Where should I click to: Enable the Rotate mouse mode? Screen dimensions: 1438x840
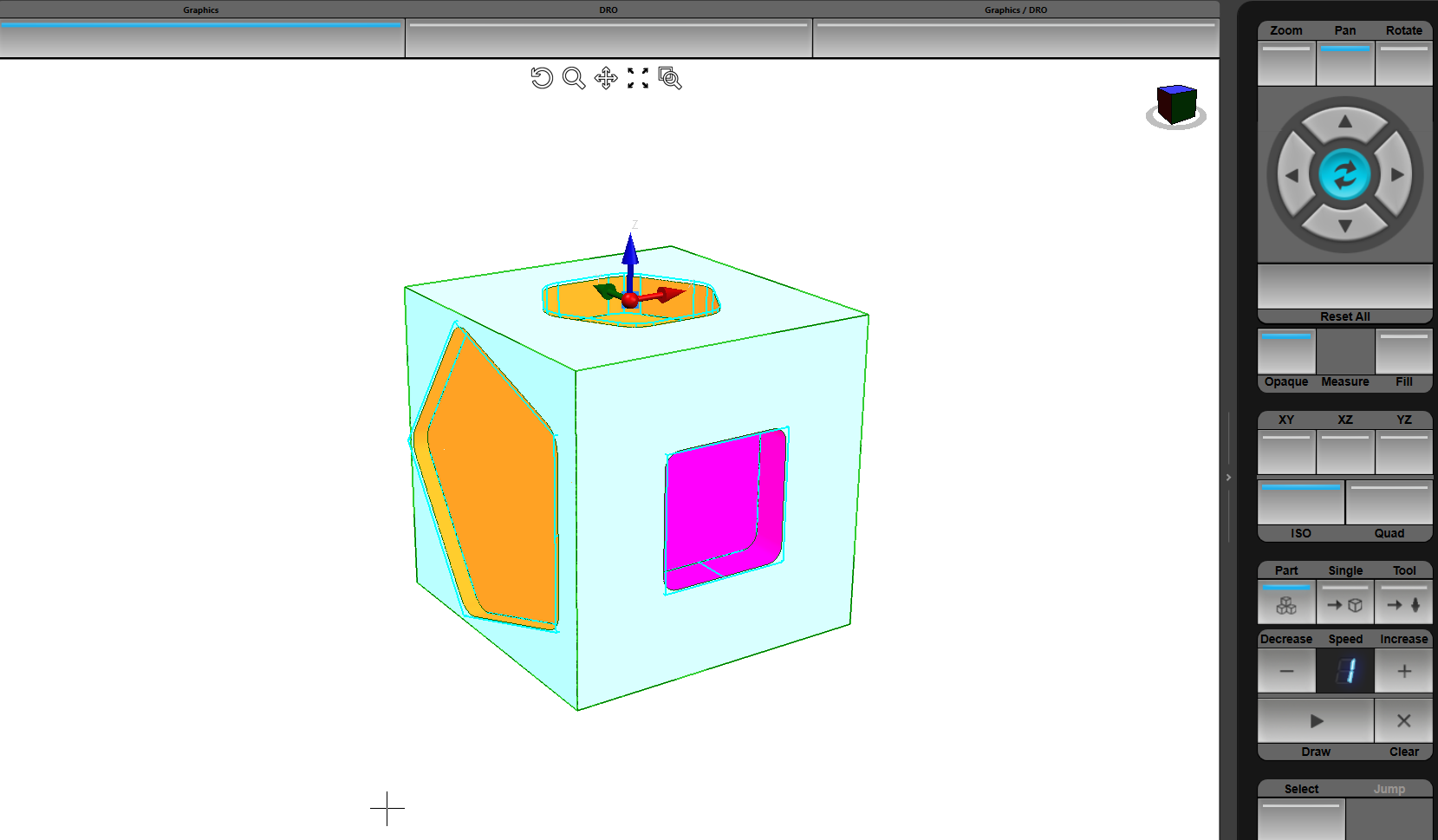coord(1403,63)
